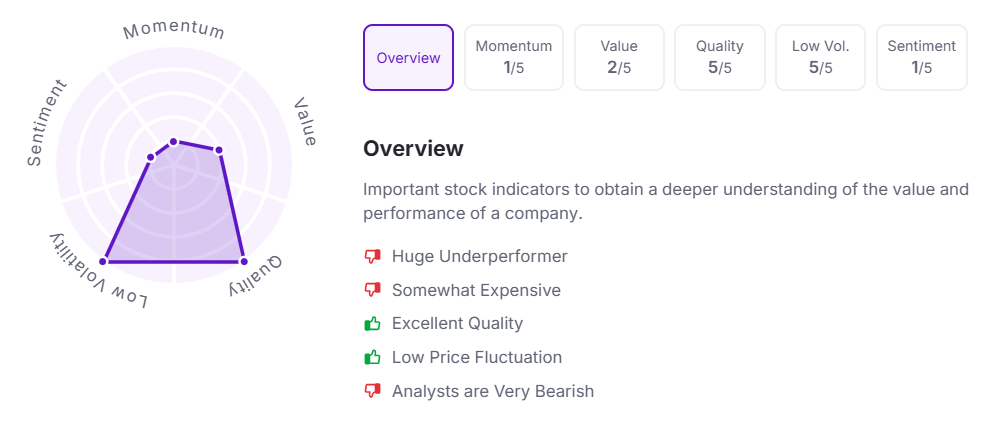Click thumbs-down icon beside Huge Underperformer
This screenshot has width=1003, height=426.
(373, 257)
